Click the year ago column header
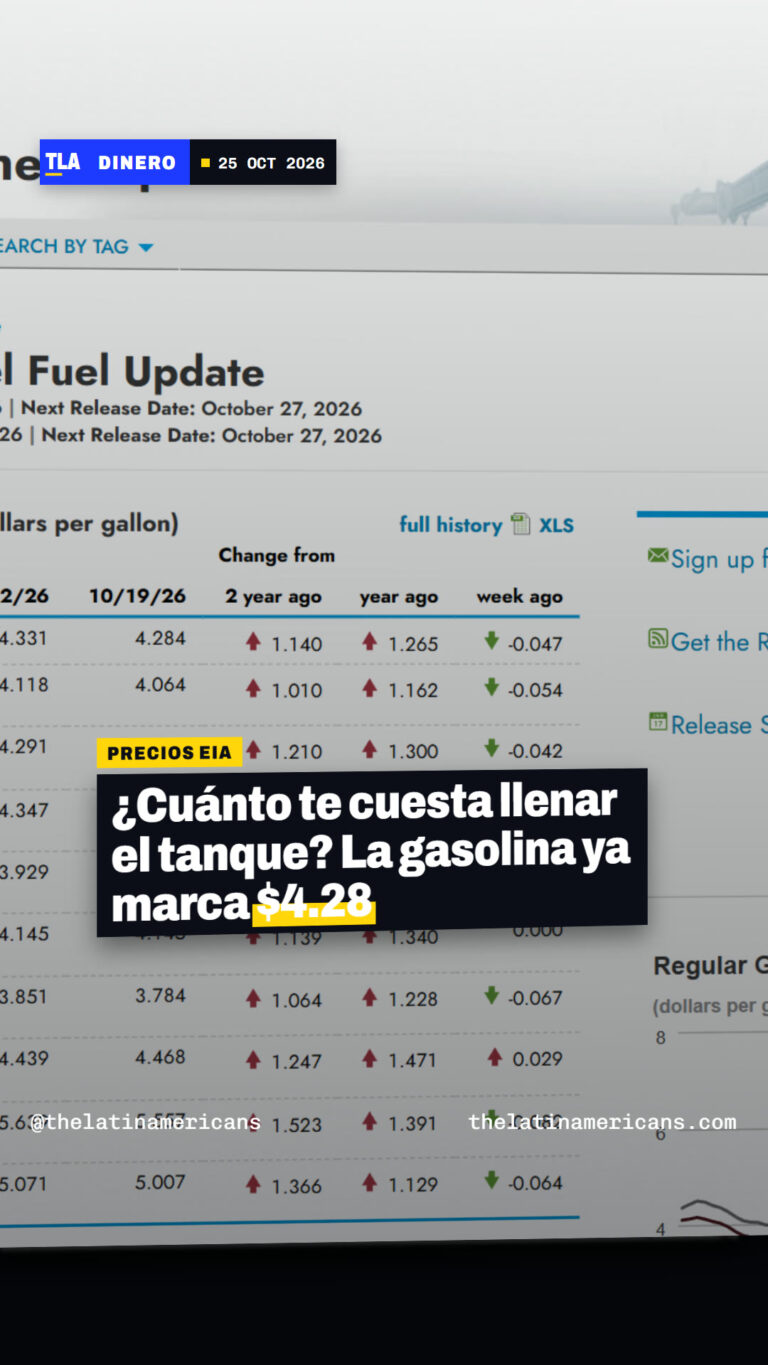 pos(399,597)
